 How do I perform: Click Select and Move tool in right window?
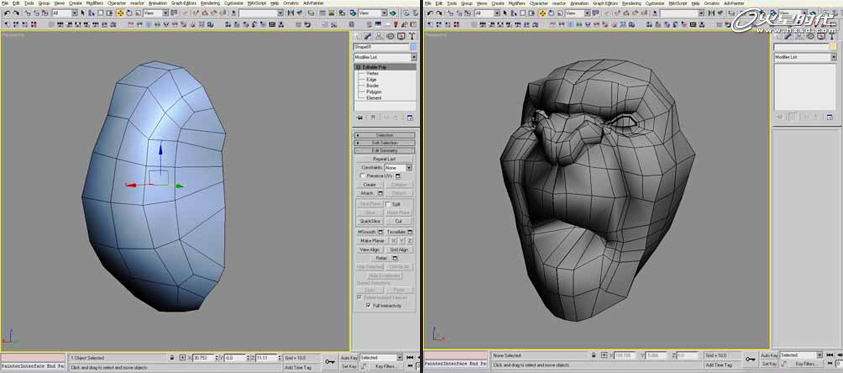pyautogui.click(x=542, y=12)
